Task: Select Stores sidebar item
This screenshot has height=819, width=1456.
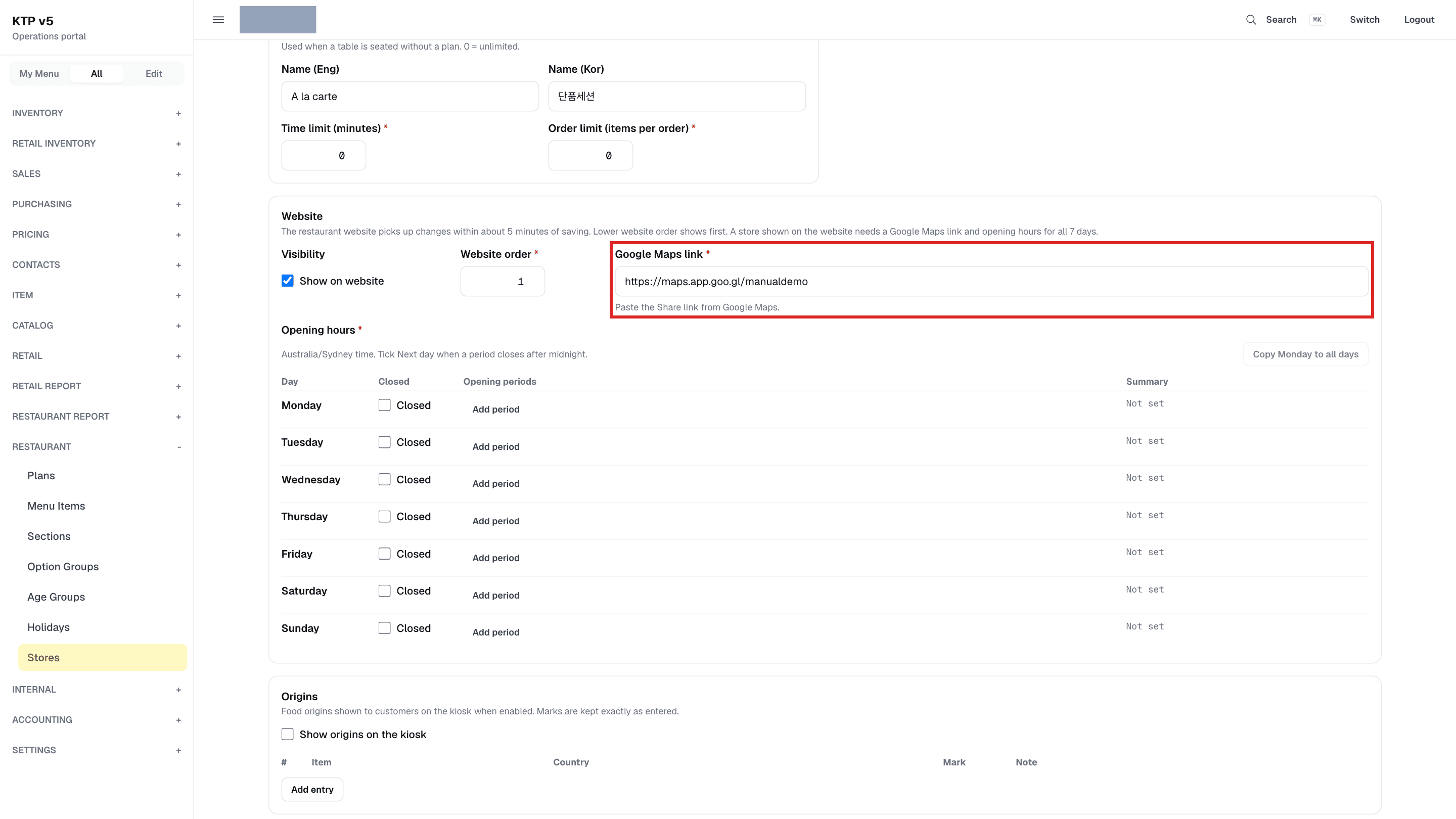Action: point(102,658)
